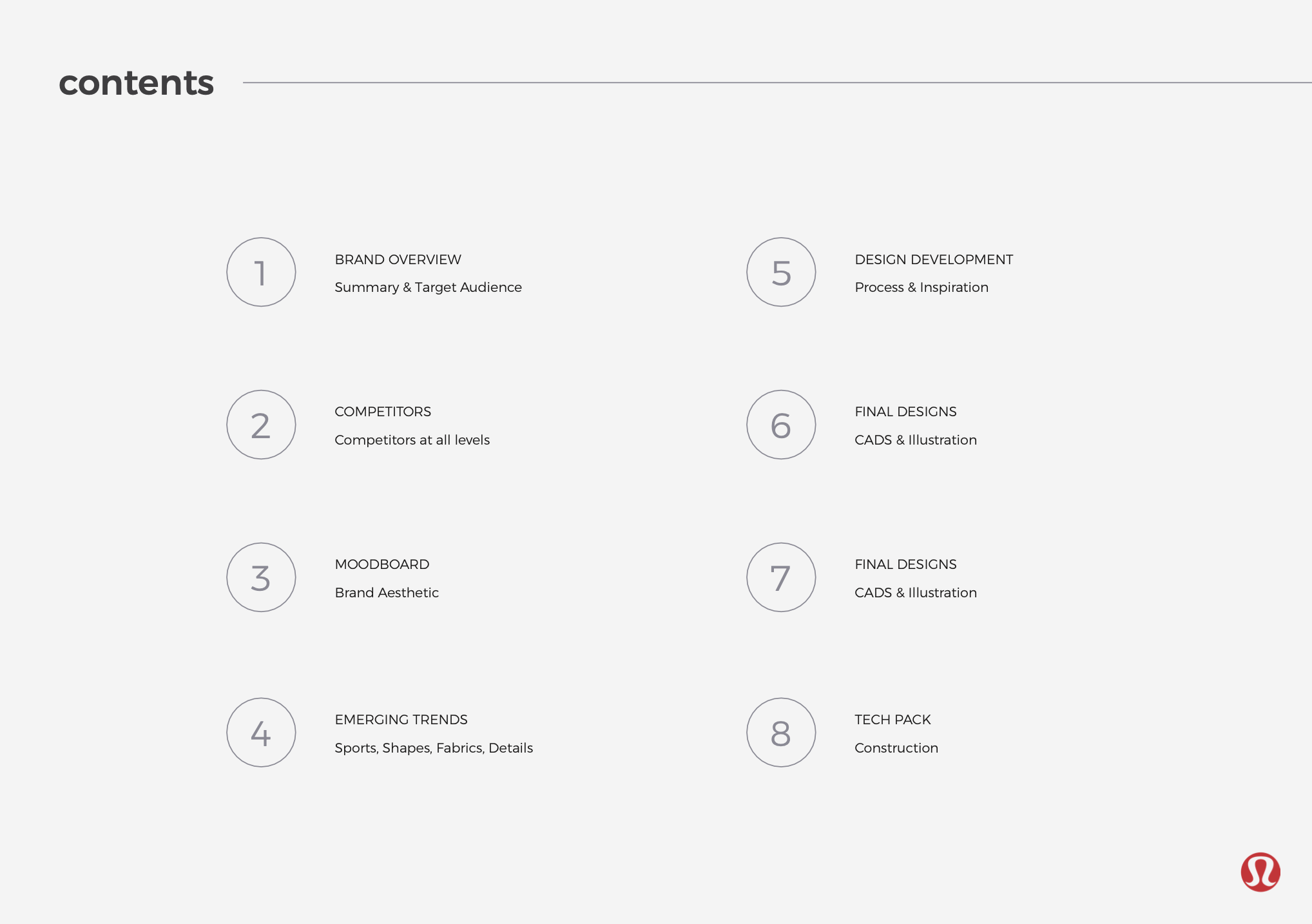Viewport: 1312px width, 924px height.
Task: Click the circled number 5 icon
Action: pos(781,272)
